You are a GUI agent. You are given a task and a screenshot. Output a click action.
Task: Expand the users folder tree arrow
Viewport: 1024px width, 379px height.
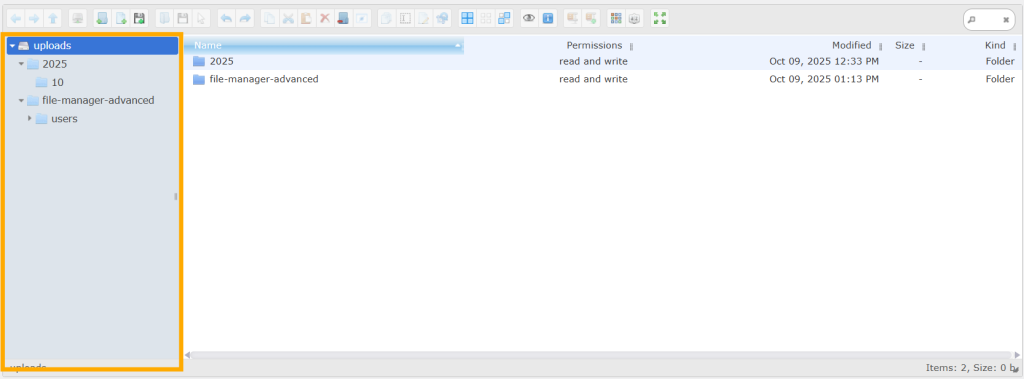point(30,119)
